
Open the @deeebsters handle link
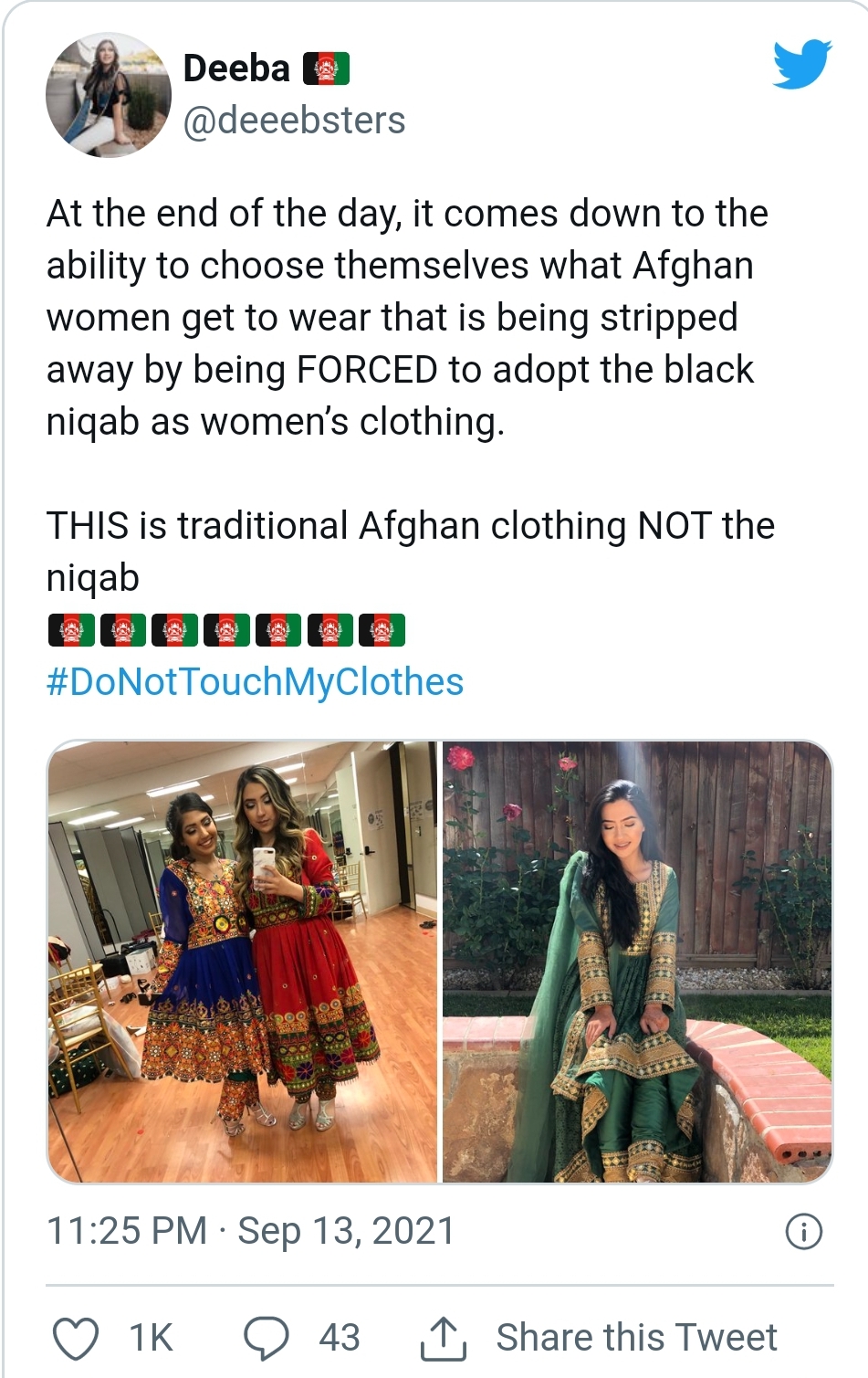pos(294,121)
